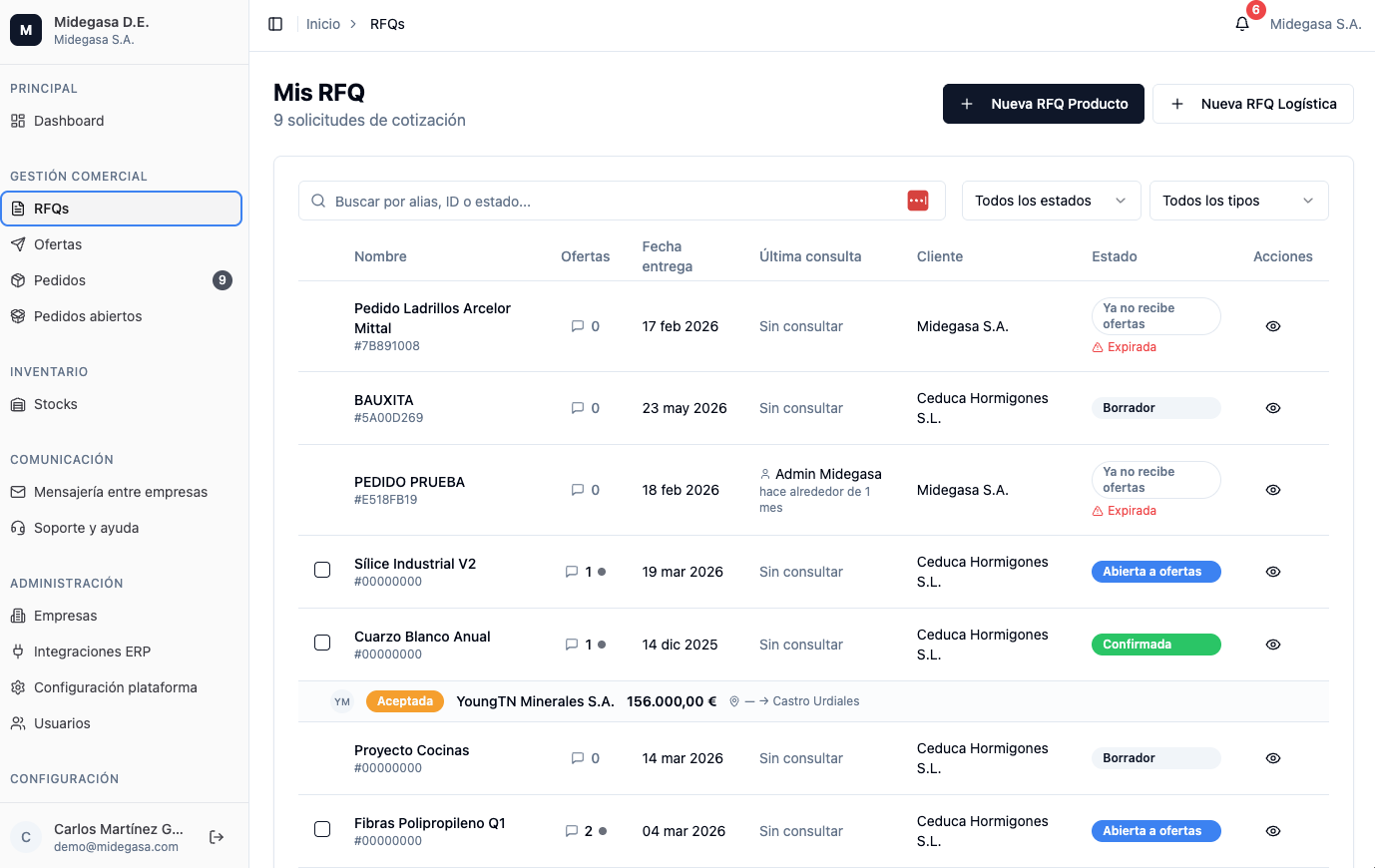Open offers comment icon for Fibras Polipropileno Q1

pyautogui.click(x=572, y=831)
